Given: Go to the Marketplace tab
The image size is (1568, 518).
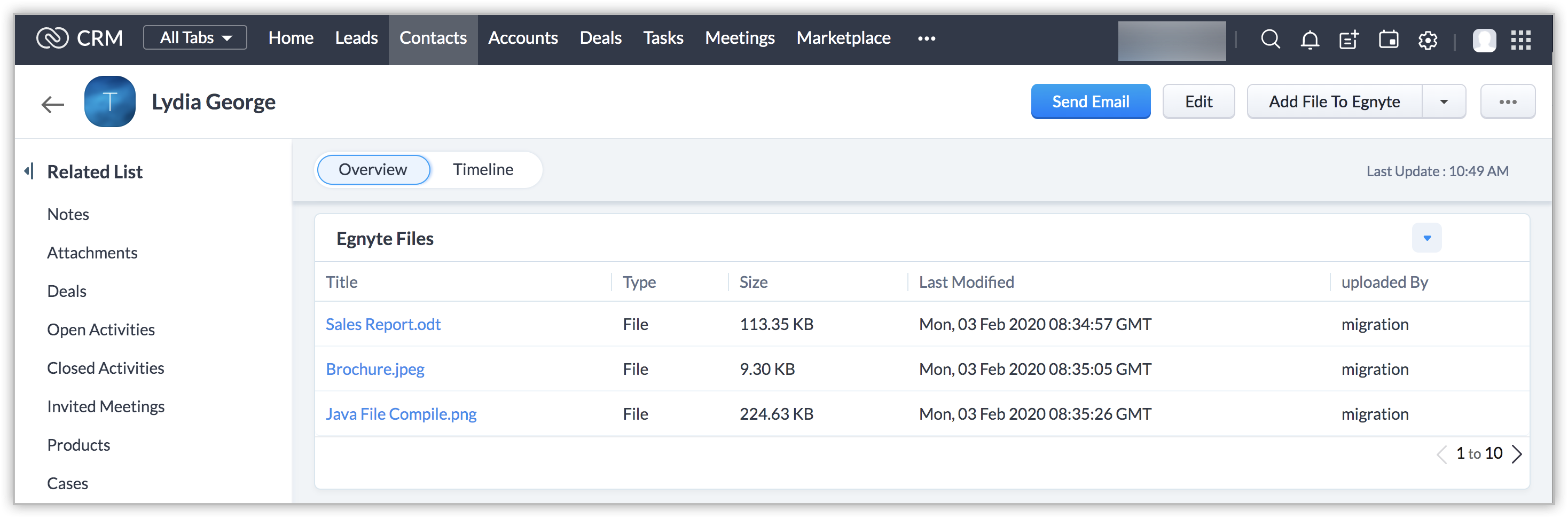Looking at the screenshot, I should (x=843, y=38).
